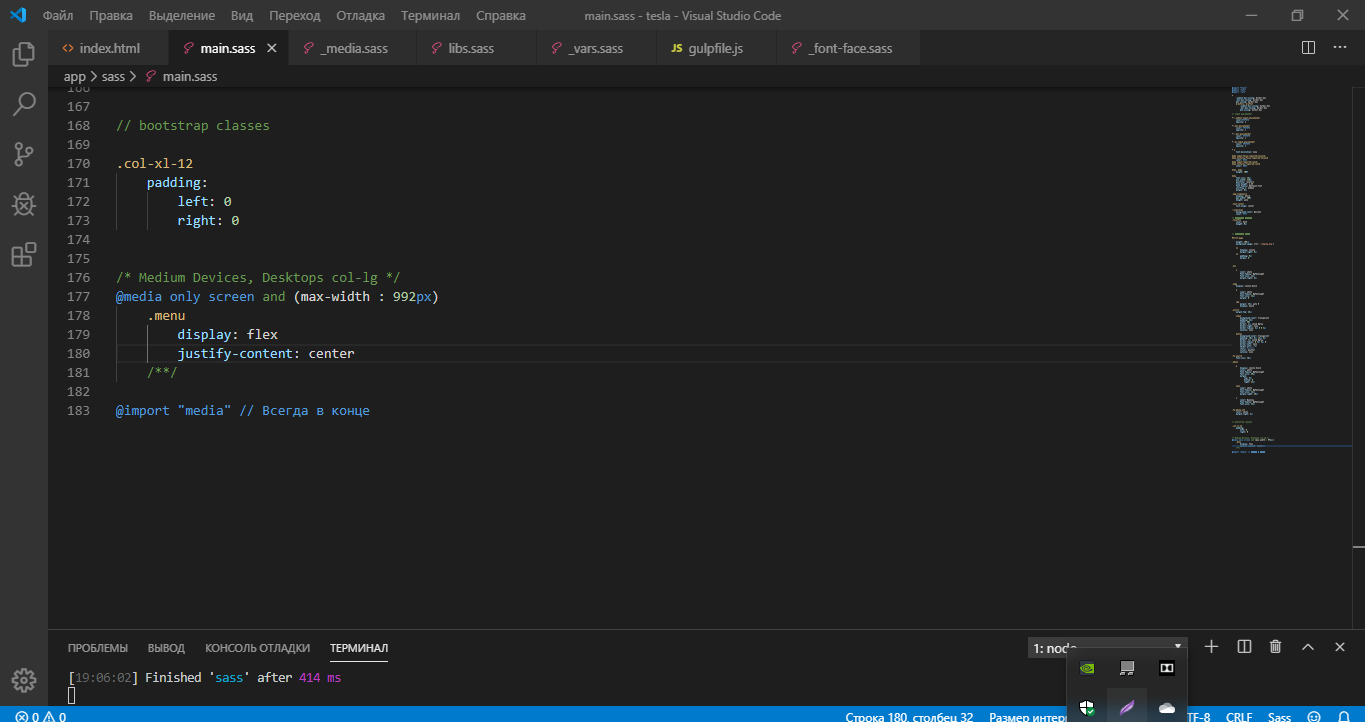Open the Терминал menu
Viewport: 1365px width, 722px height.
tap(430, 16)
